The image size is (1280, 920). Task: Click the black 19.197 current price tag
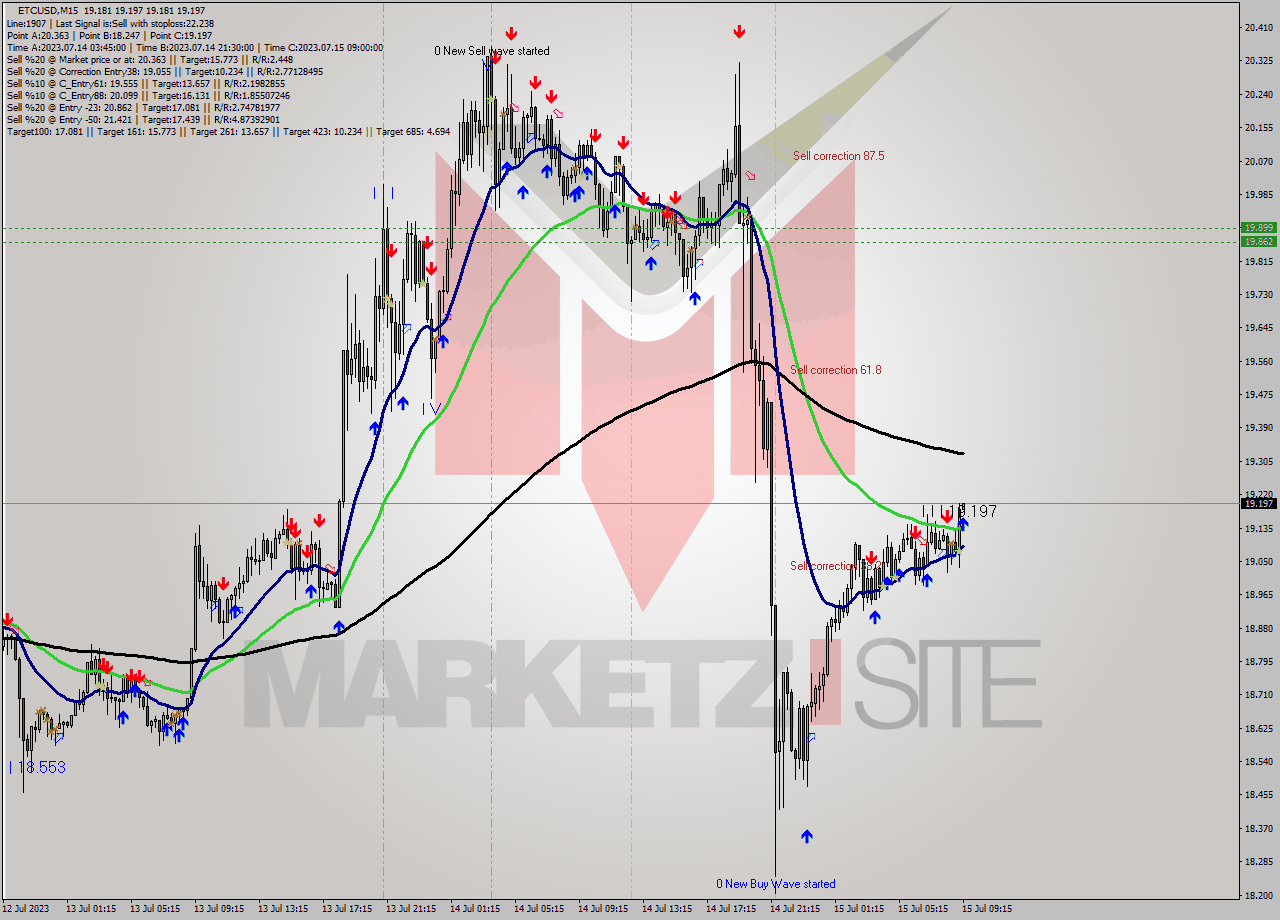click(x=1259, y=503)
